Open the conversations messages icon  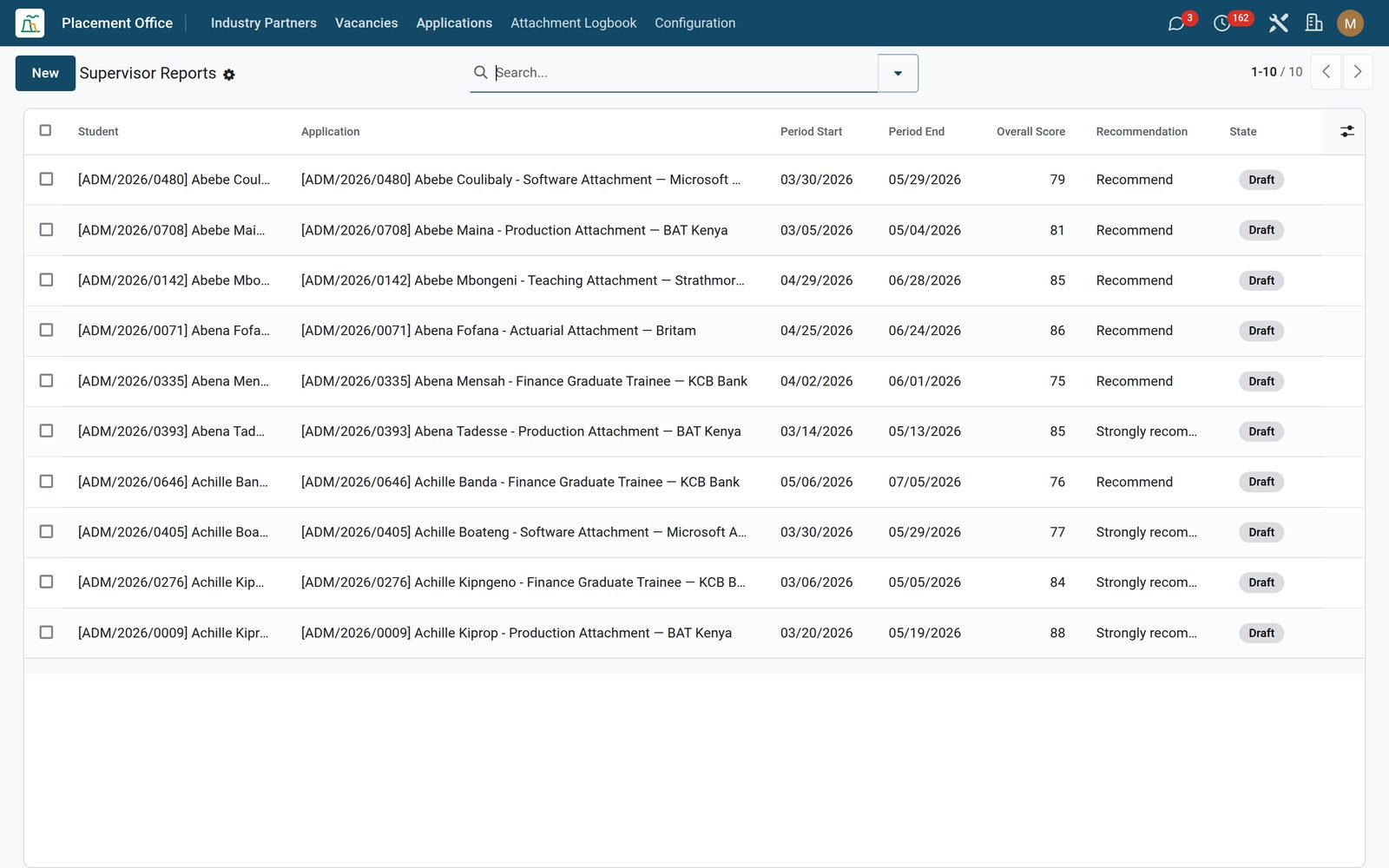(1176, 23)
